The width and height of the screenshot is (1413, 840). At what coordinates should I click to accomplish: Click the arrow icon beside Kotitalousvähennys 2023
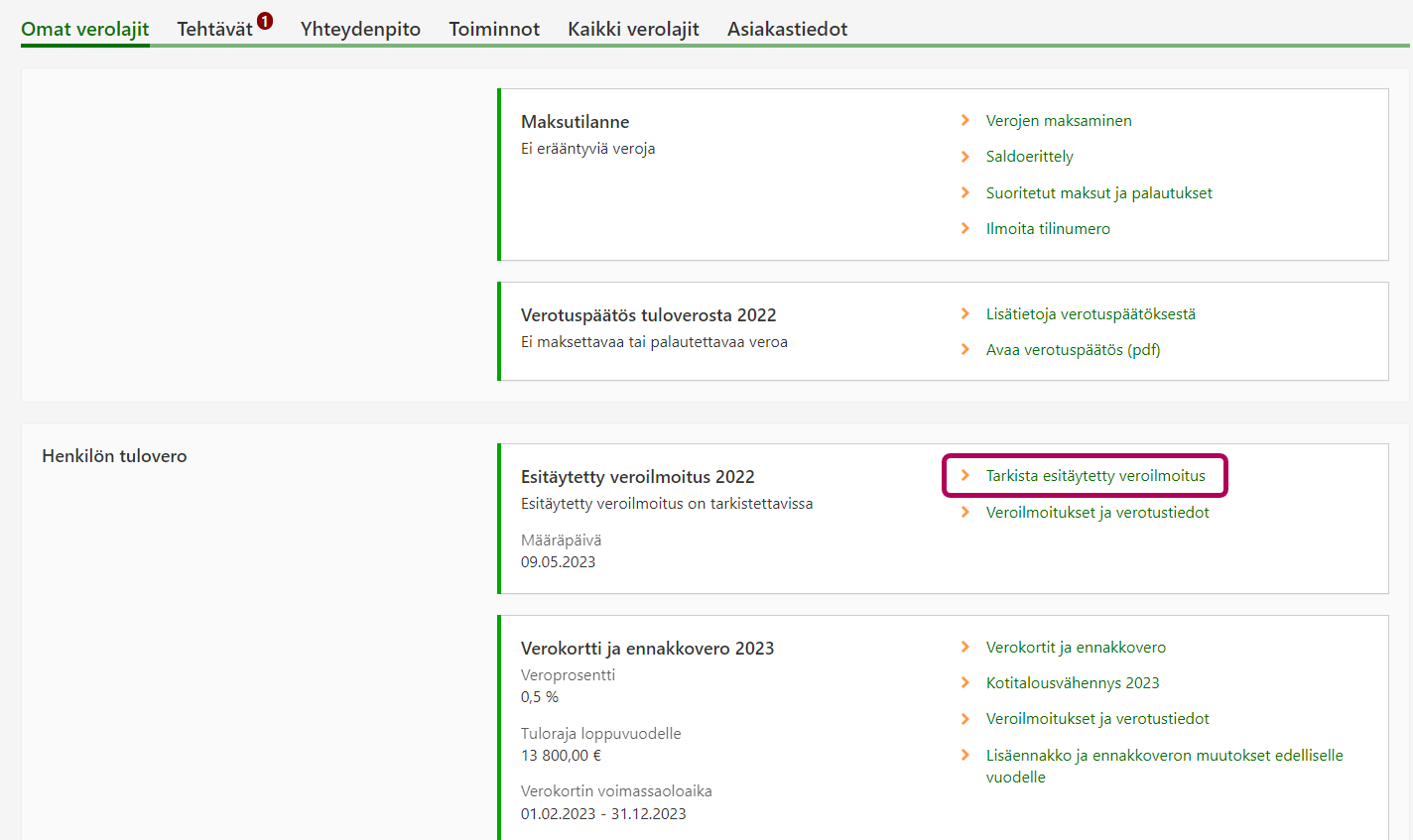coord(964,683)
